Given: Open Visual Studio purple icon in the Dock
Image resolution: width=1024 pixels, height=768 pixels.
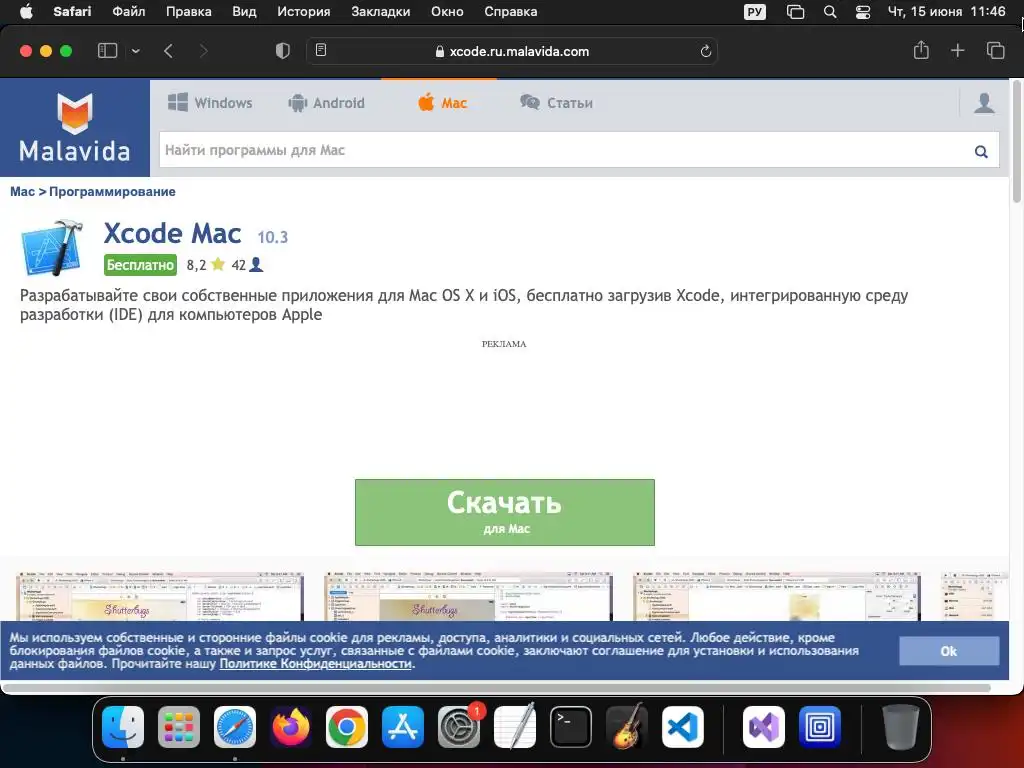Looking at the screenshot, I should pos(763,726).
